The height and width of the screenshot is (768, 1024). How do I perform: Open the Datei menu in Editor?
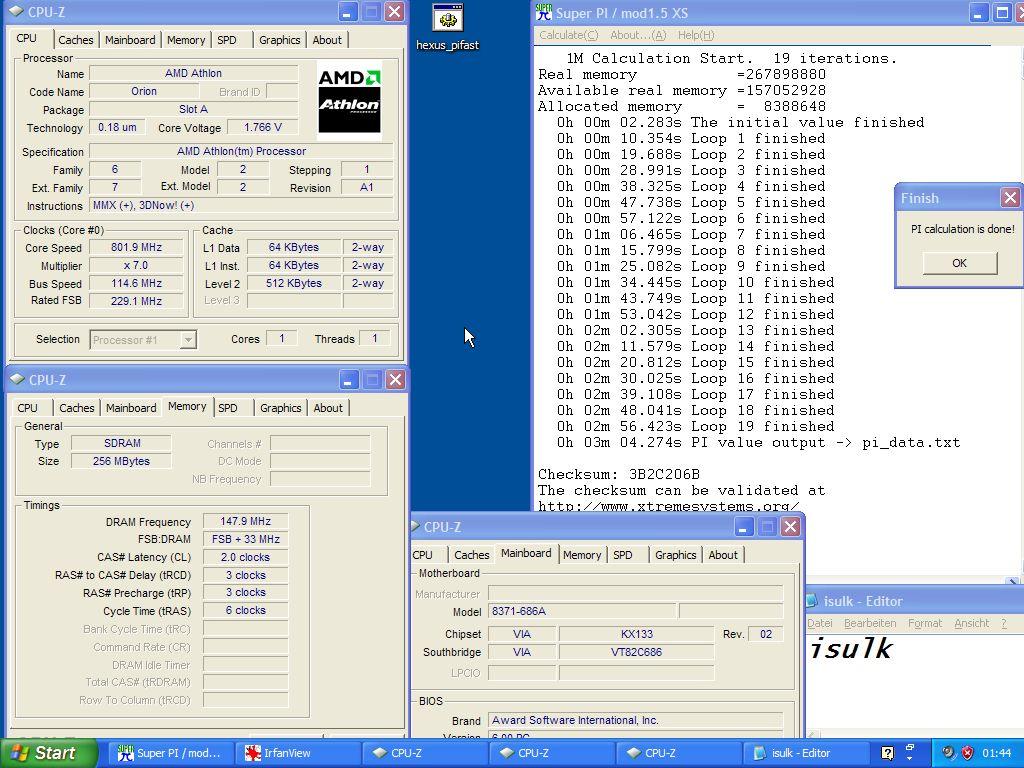pos(820,624)
